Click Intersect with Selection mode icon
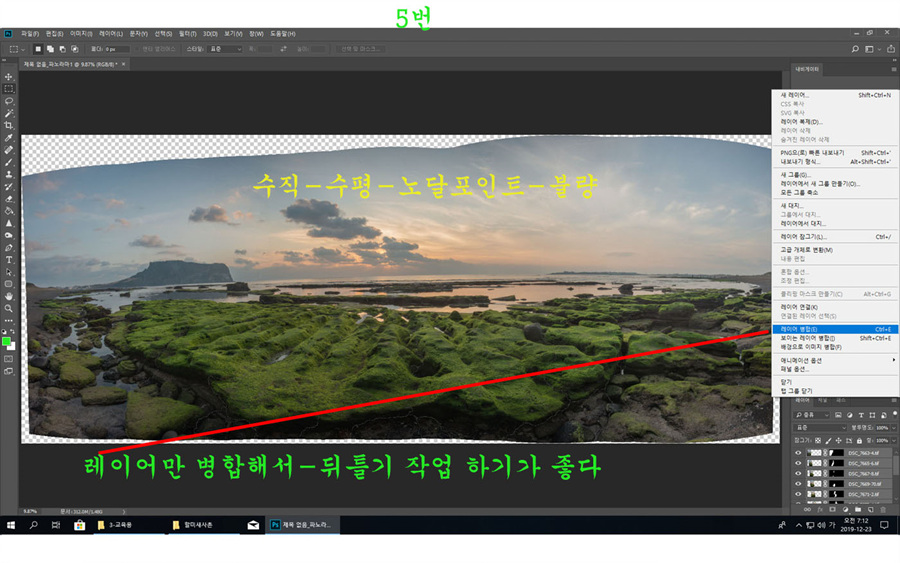 click(74, 49)
